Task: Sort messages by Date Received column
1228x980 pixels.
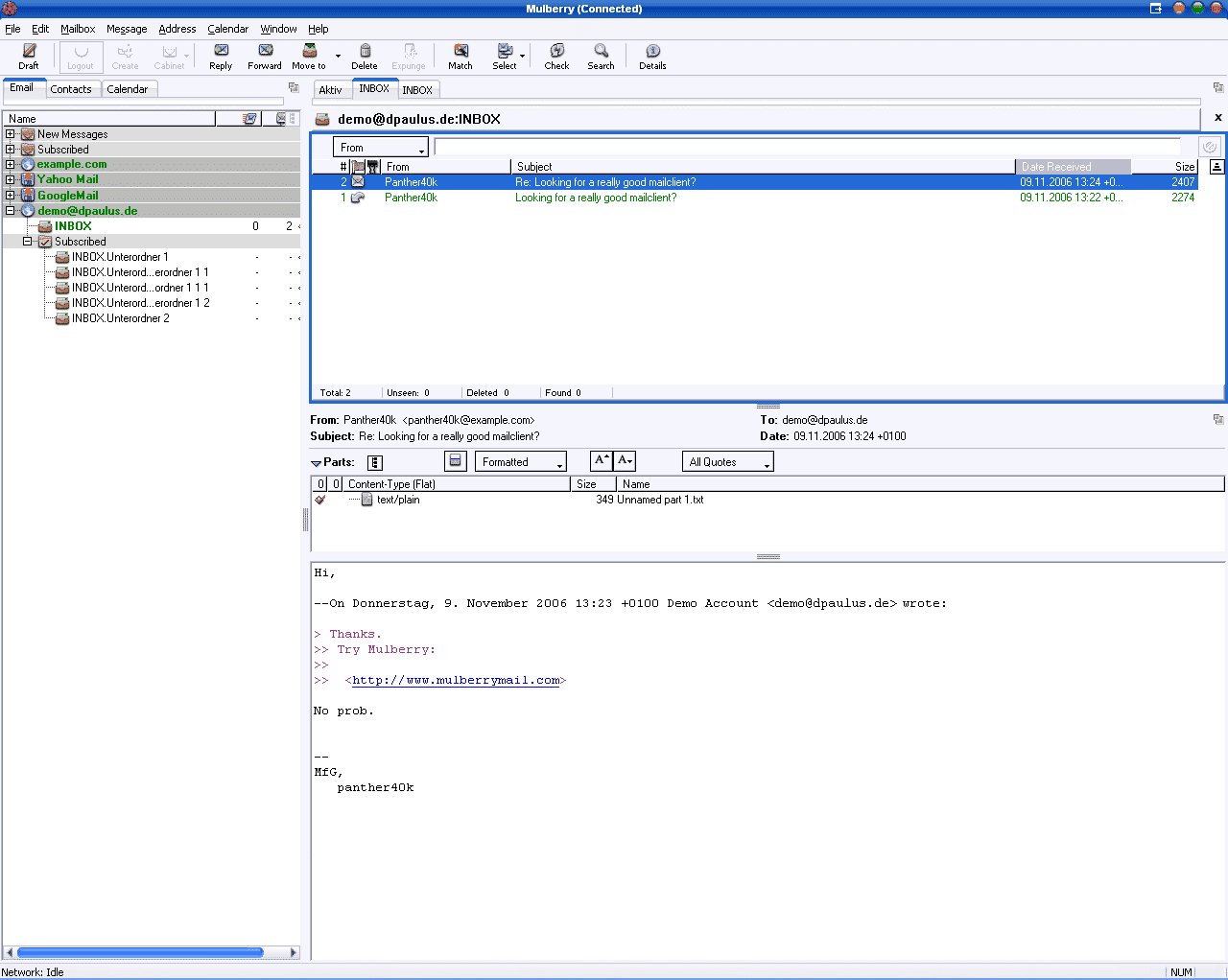Action: pyautogui.click(x=1073, y=167)
